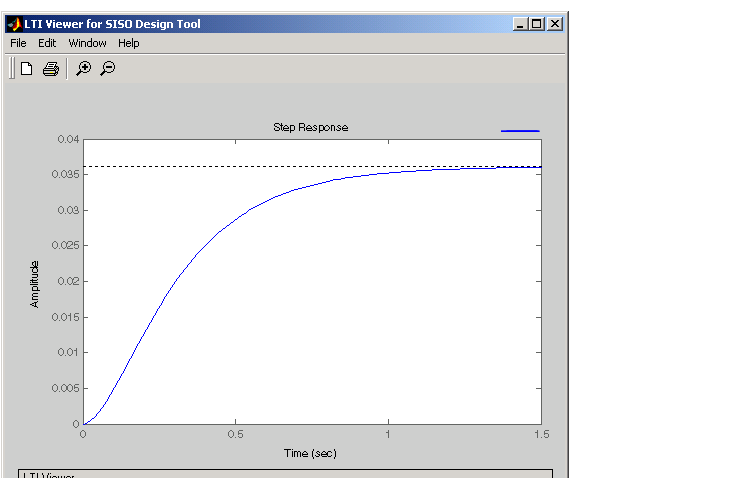Click the 0.035 y-axis tick label
750x478 pixels.
pyautogui.click(x=66, y=174)
